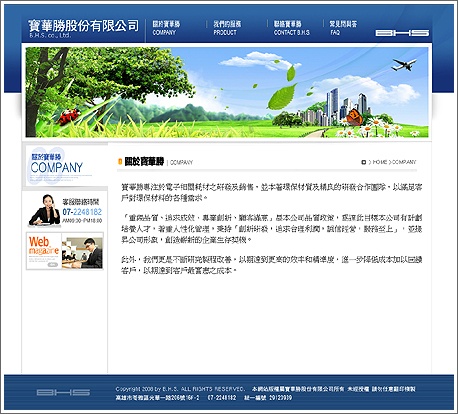Image resolution: width=458 pixels, height=414 pixels.
Task: Click the COMPANY sidebar title banner
Action: click(59, 166)
